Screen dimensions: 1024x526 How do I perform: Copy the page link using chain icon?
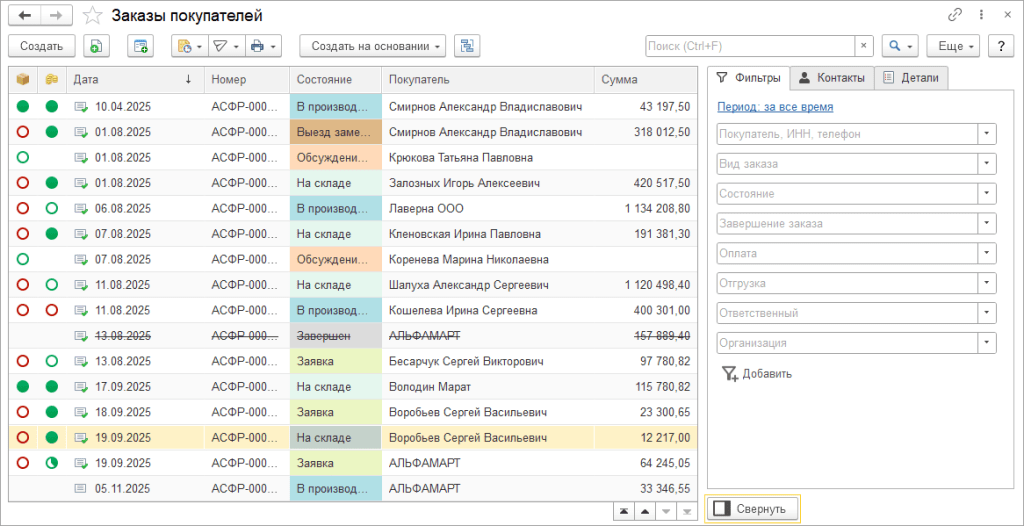coord(955,15)
